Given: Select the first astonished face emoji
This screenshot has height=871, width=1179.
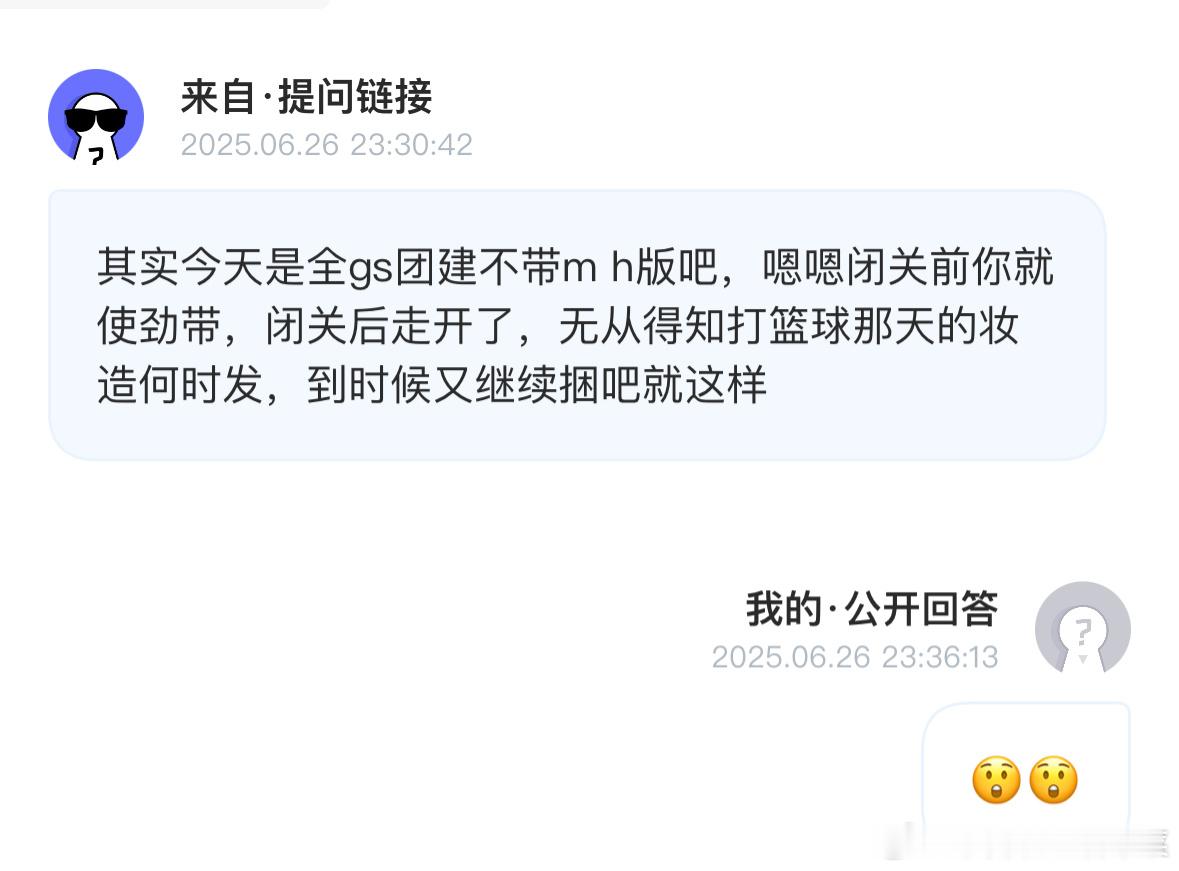Looking at the screenshot, I should point(996,780).
